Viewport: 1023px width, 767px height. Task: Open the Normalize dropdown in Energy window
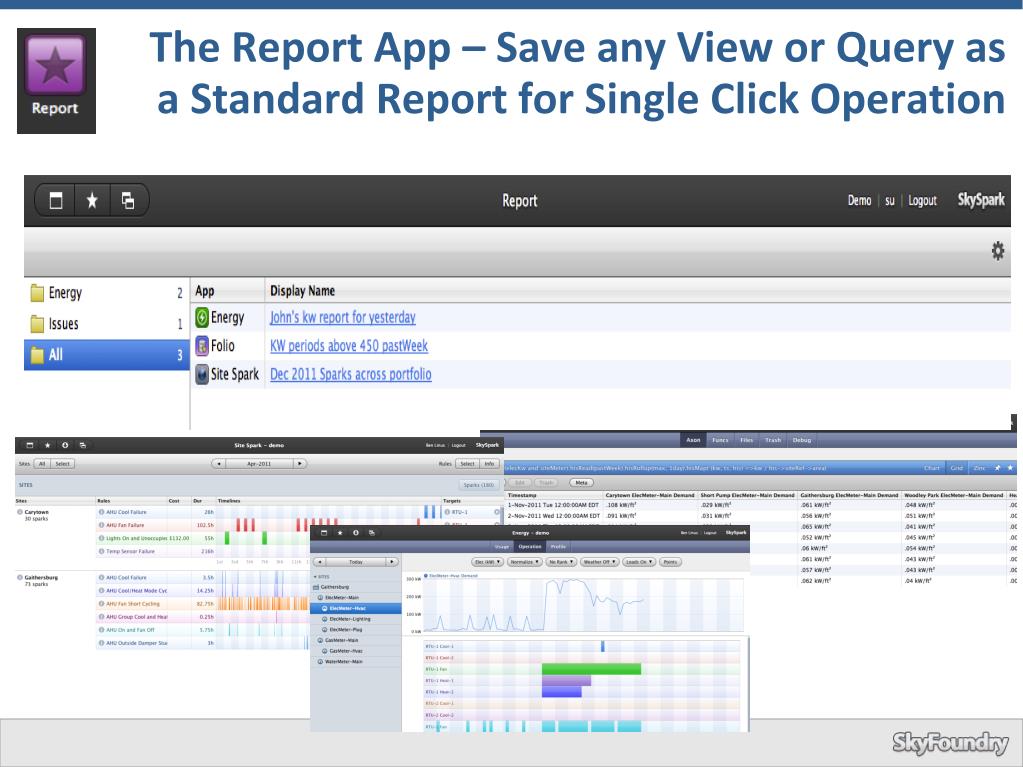(525, 562)
